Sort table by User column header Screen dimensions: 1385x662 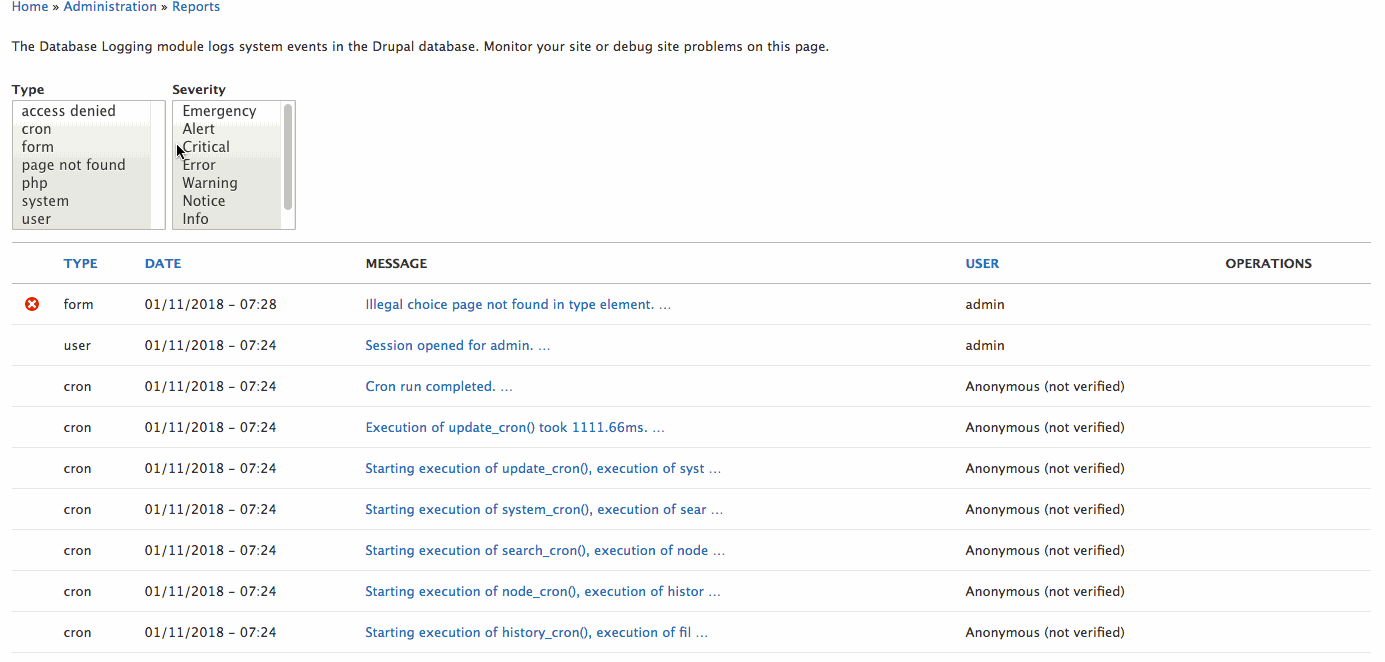click(x=982, y=264)
